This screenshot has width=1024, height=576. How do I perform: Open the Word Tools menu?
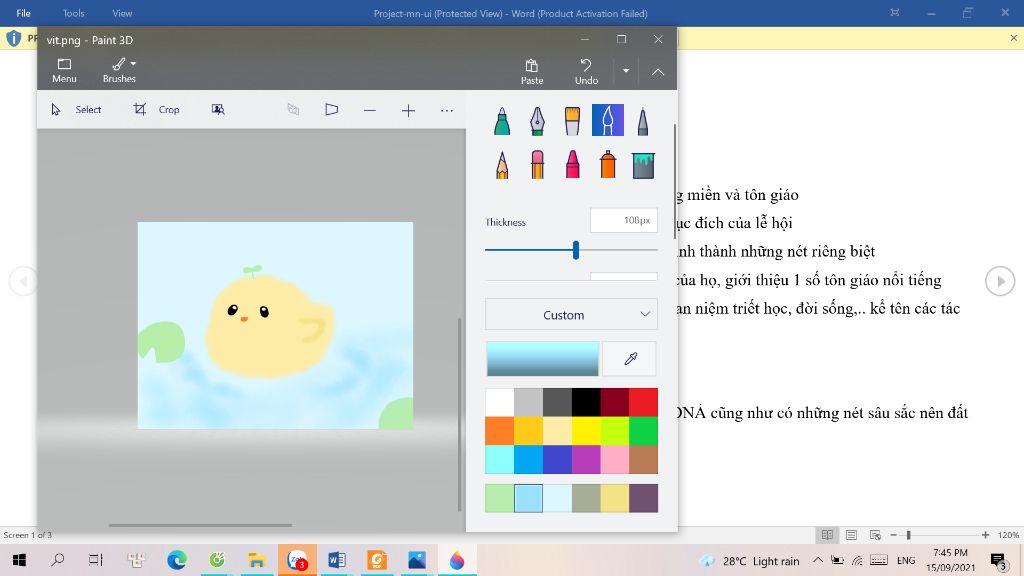click(x=73, y=14)
